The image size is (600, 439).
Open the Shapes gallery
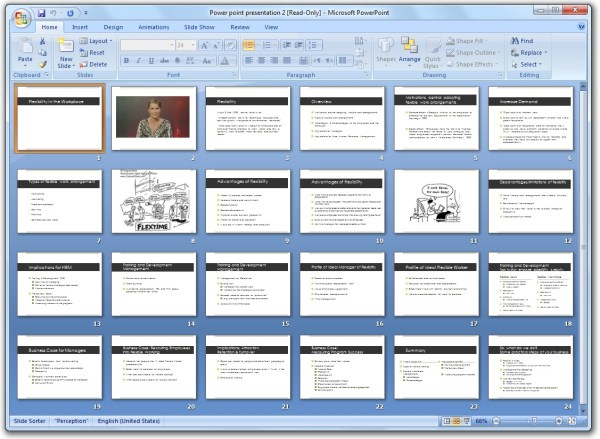(386, 52)
